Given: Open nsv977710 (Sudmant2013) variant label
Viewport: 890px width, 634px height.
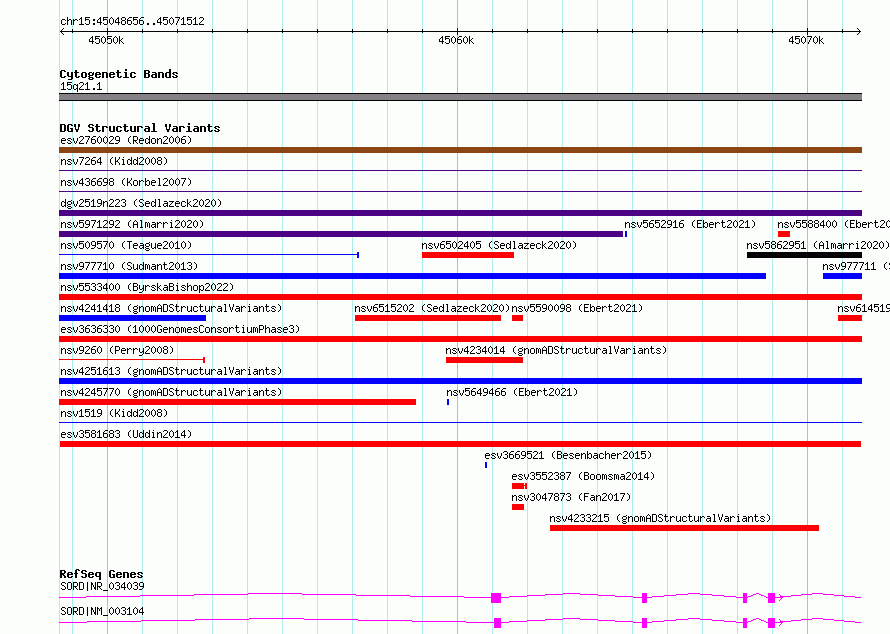Looking at the screenshot, I should tap(129, 266).
